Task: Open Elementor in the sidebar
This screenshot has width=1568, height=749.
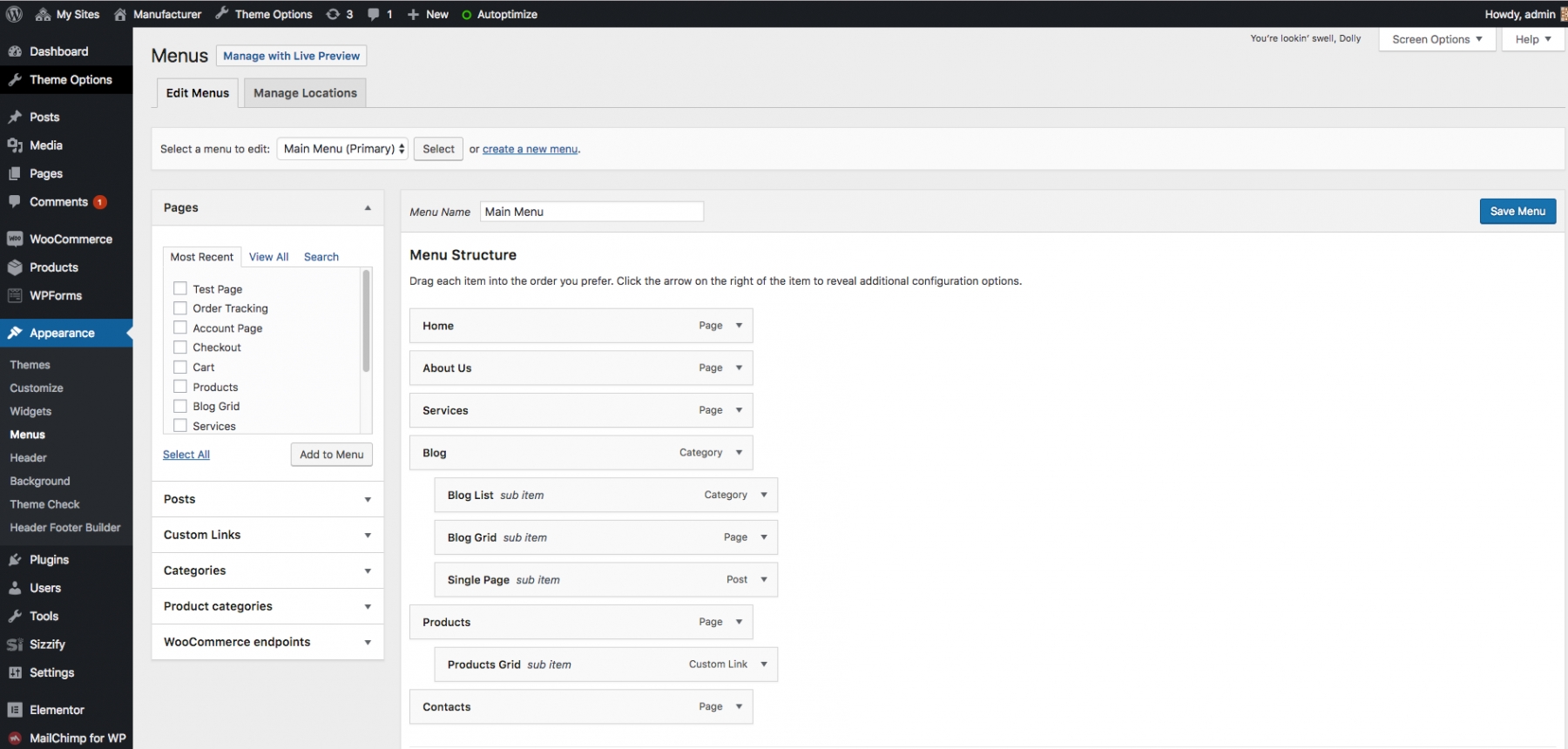Action: pos(57,710)
